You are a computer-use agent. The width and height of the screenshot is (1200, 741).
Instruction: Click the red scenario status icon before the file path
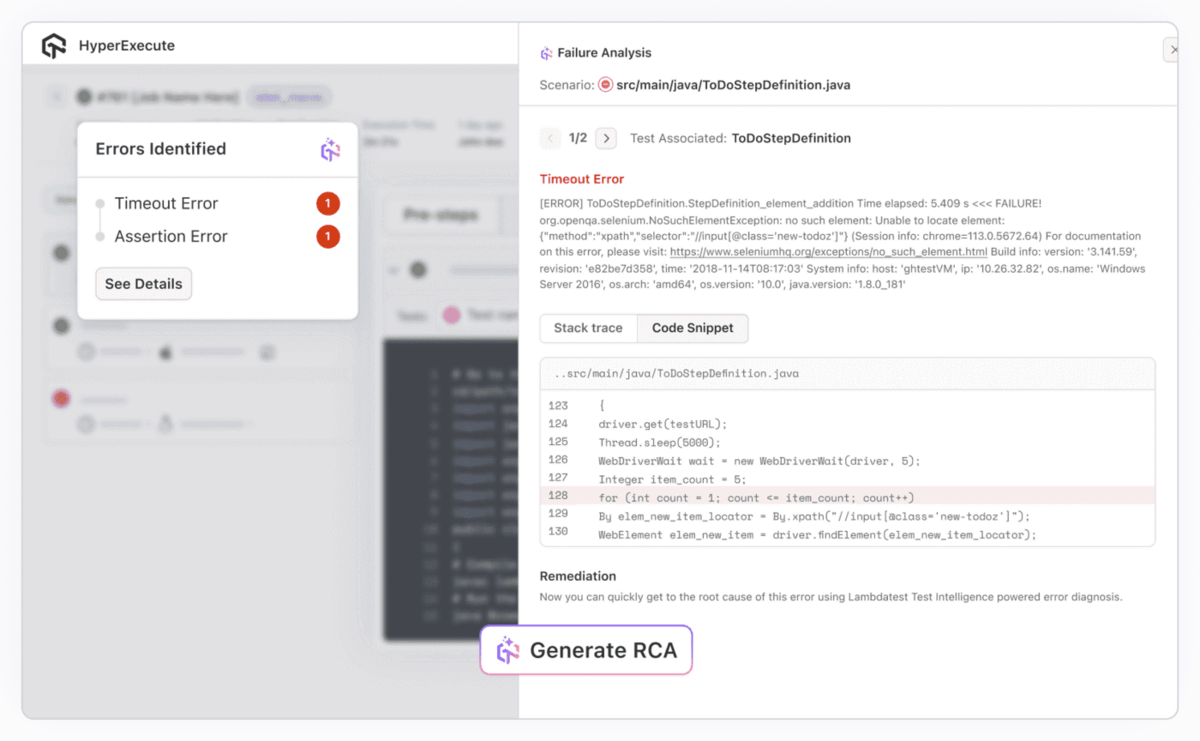click(x=605, y=85)
